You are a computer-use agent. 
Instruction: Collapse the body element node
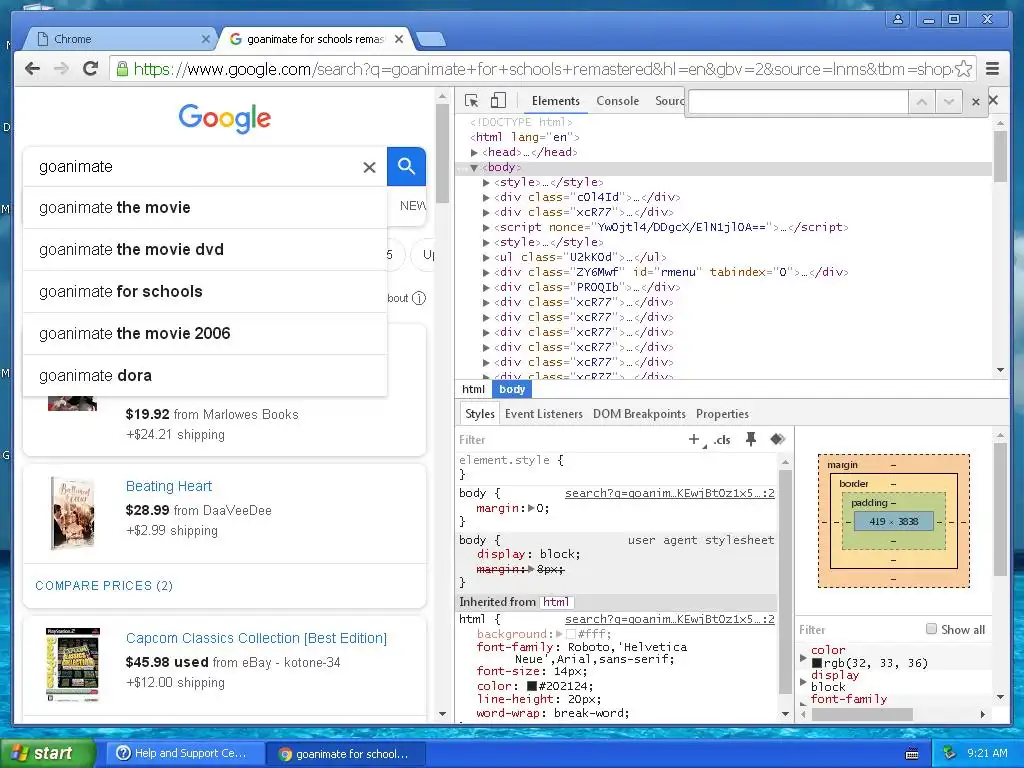(x=475, y=168)
